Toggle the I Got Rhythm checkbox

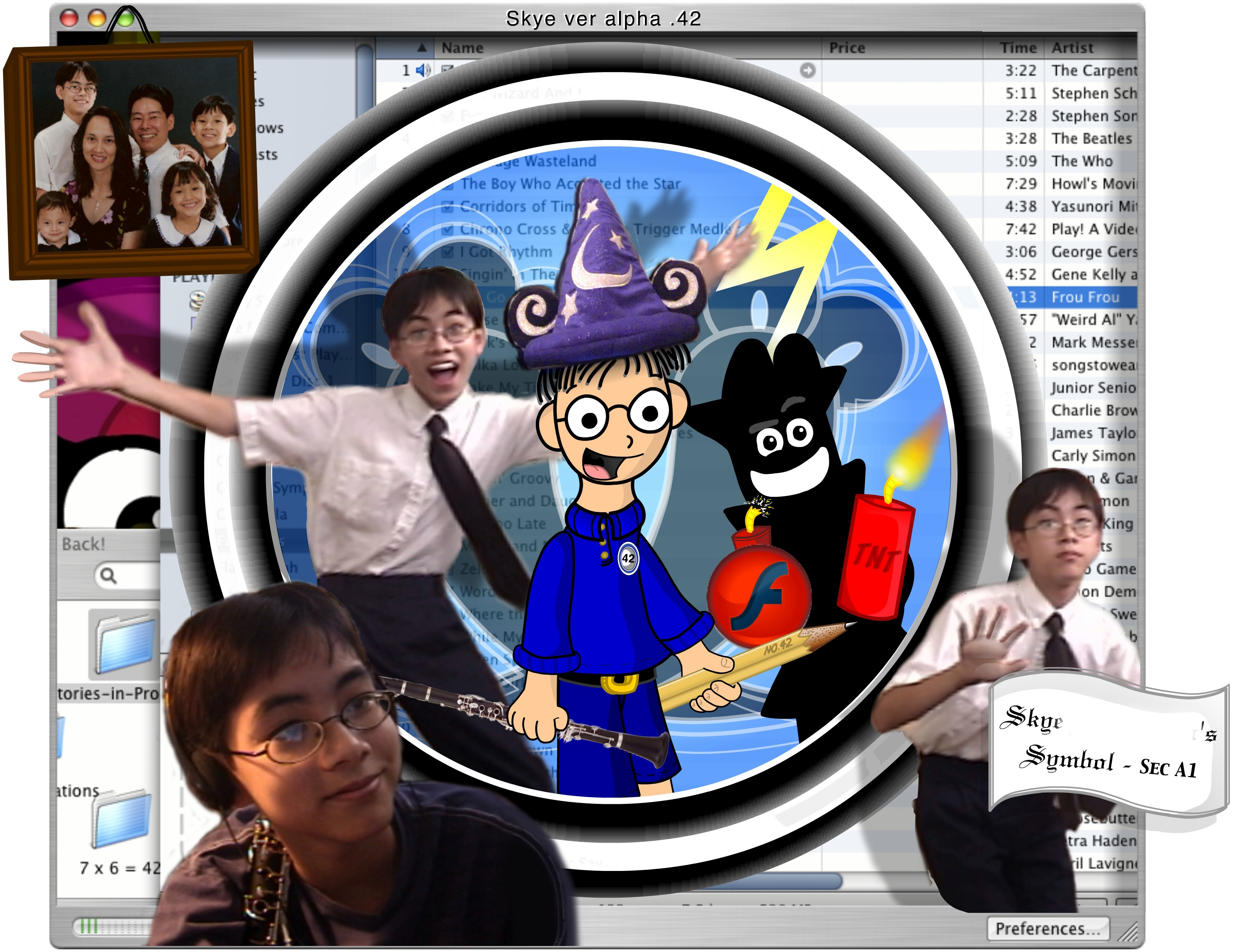point(448,252)
